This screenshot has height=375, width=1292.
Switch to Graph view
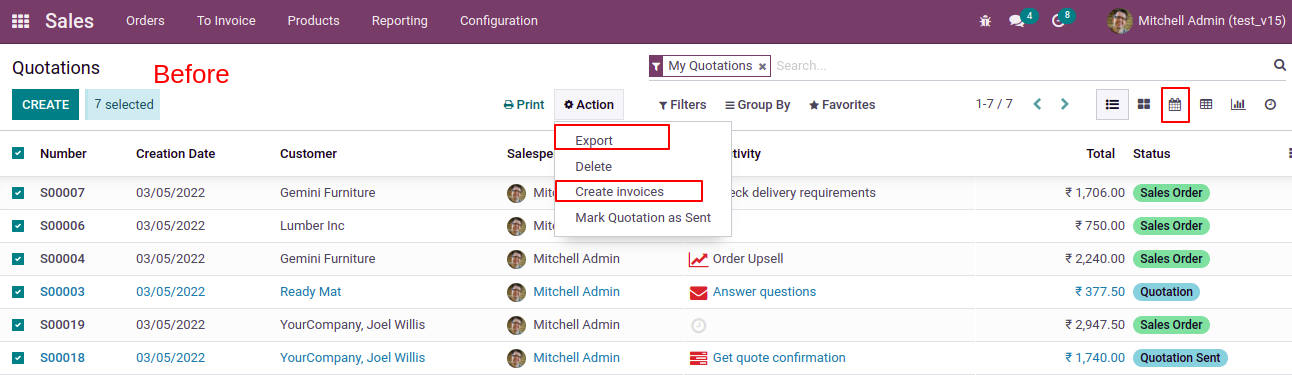tap(1238, 104)
